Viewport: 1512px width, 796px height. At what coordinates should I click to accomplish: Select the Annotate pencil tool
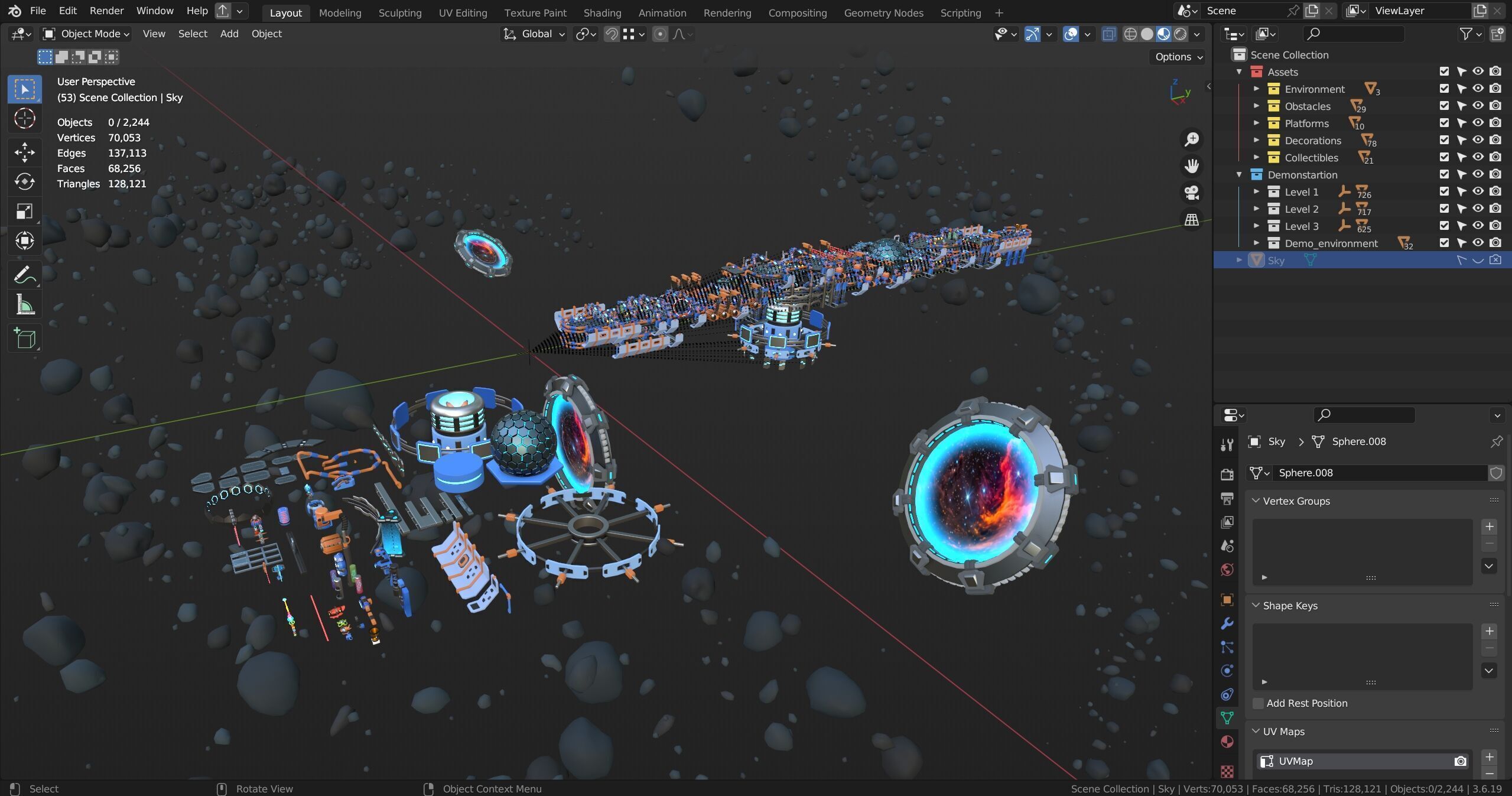(x=24, y=275)
